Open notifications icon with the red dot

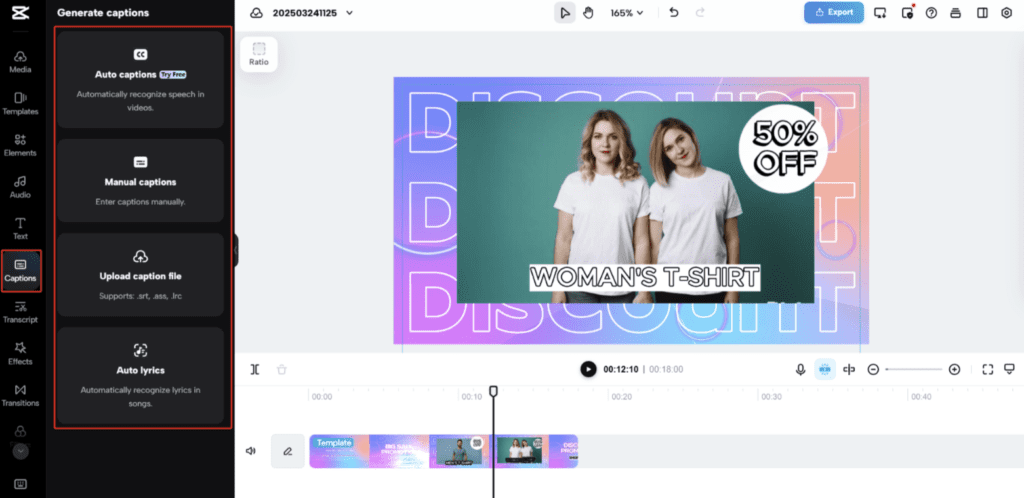906,12
